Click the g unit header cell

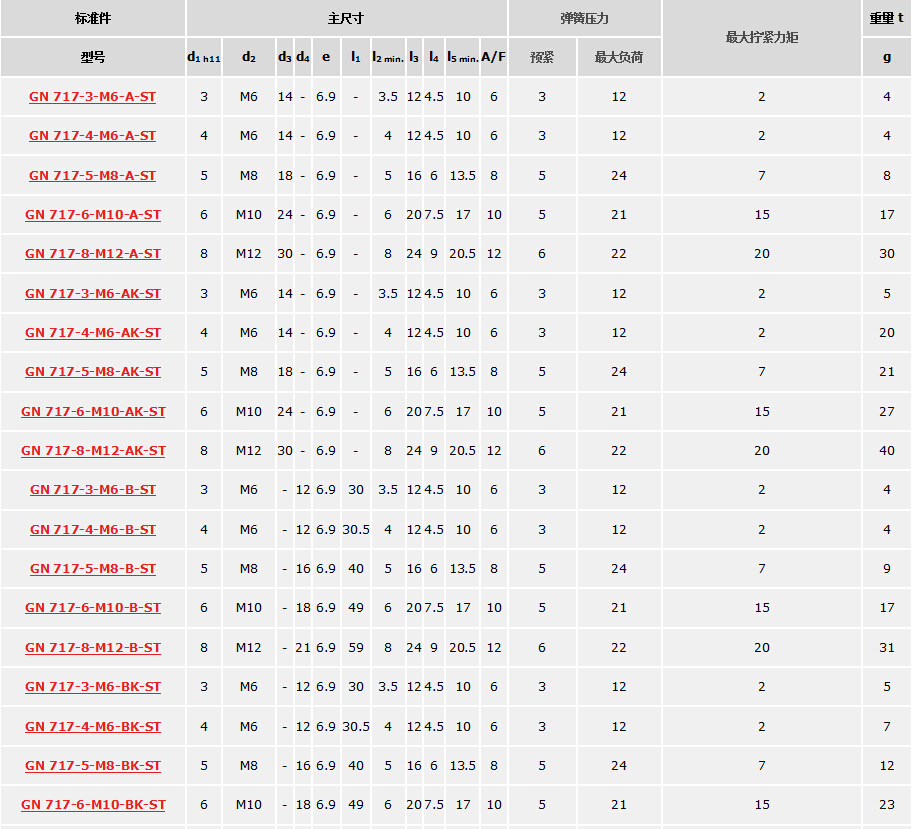pos(887,57)
